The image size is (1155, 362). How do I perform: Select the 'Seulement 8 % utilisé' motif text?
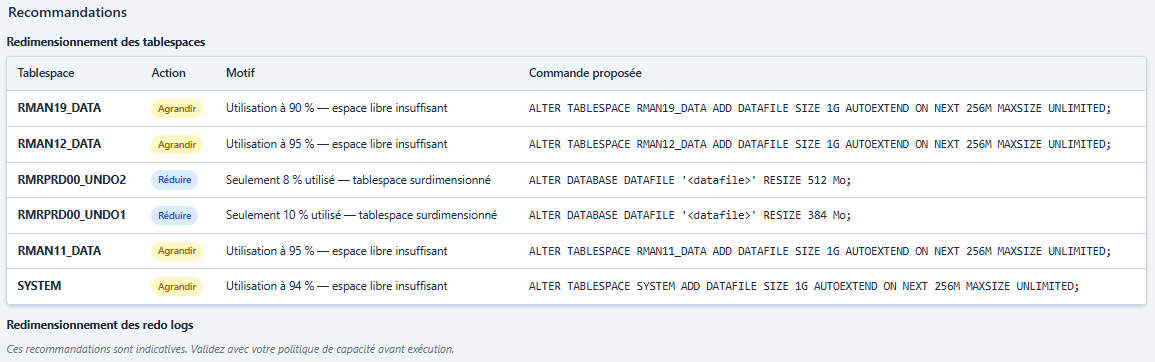(x=358, y=180)
